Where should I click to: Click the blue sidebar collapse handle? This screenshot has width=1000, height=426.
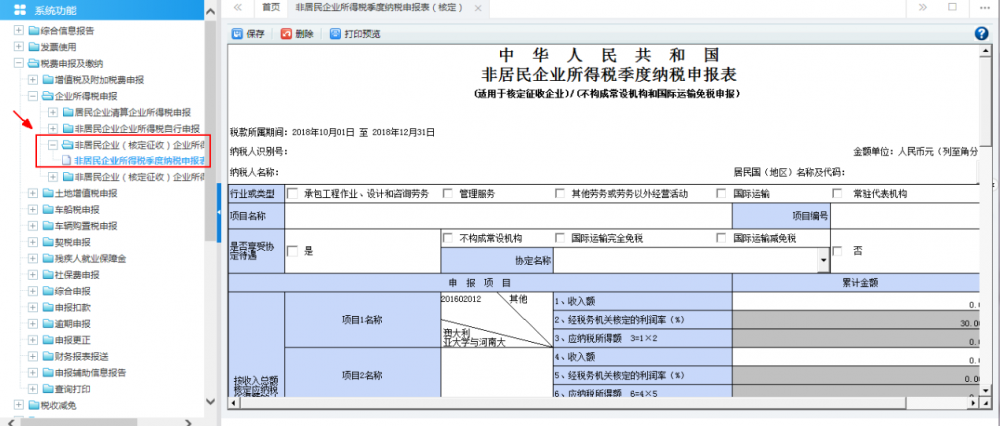(219, 214)
